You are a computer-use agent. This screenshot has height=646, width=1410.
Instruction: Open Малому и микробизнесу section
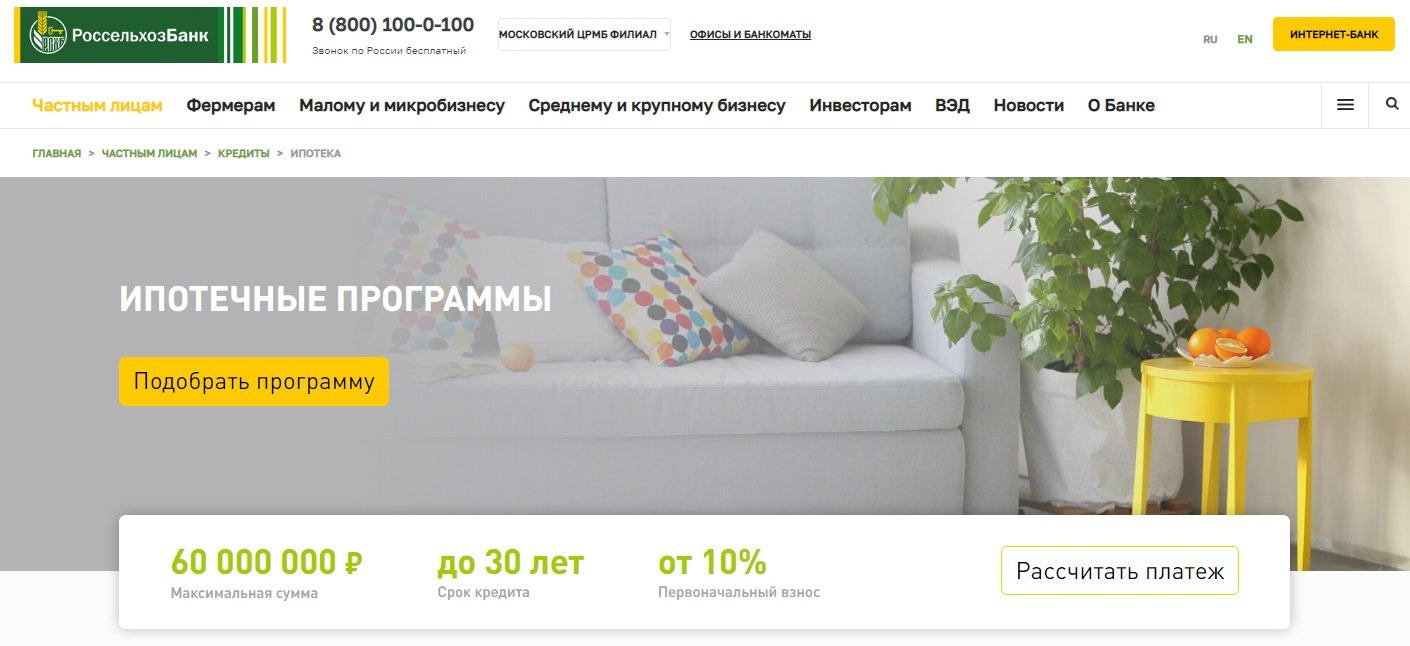click(402, 105)
